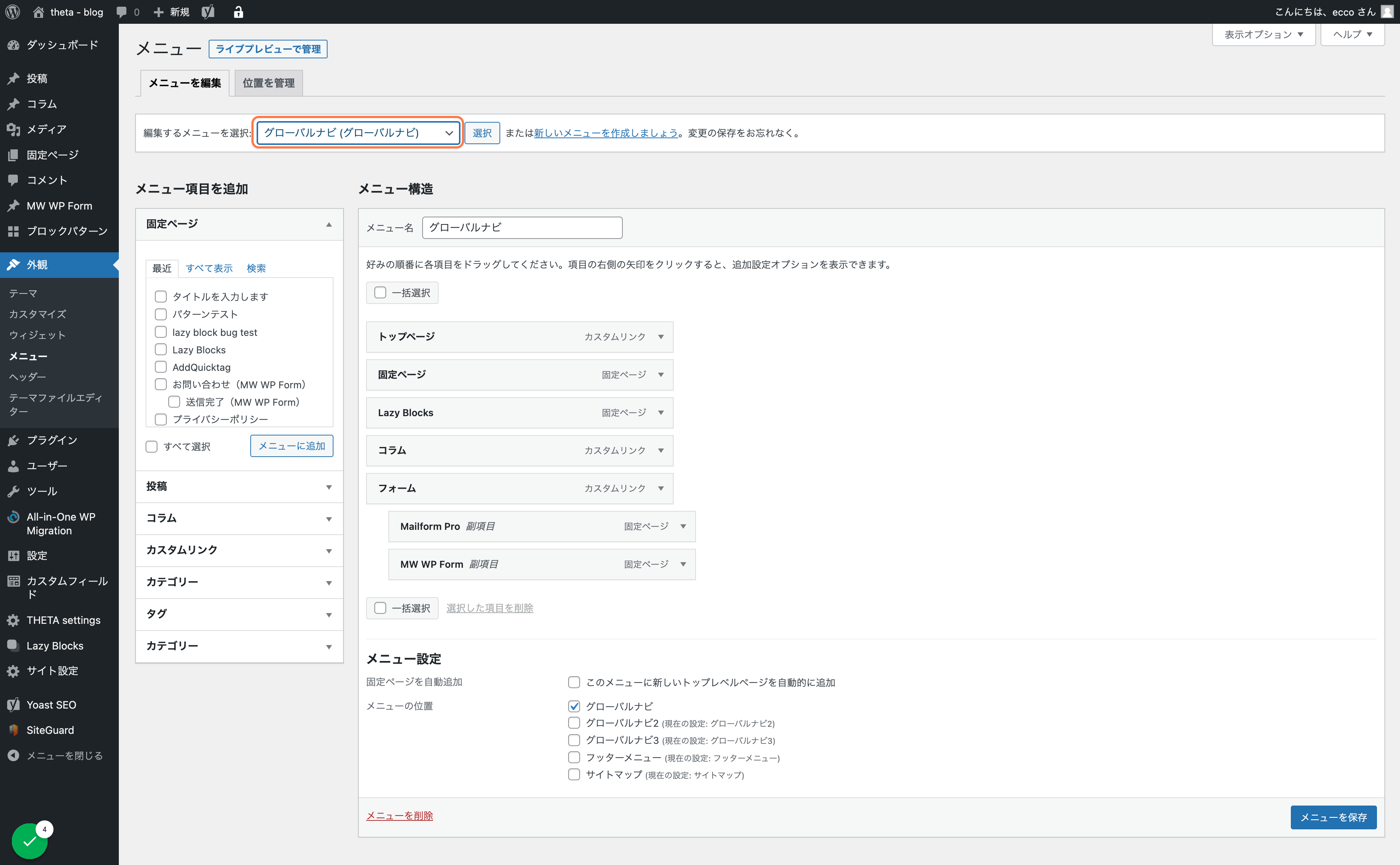
Task: Open the THETA settings gear icon
Action: 13,620
